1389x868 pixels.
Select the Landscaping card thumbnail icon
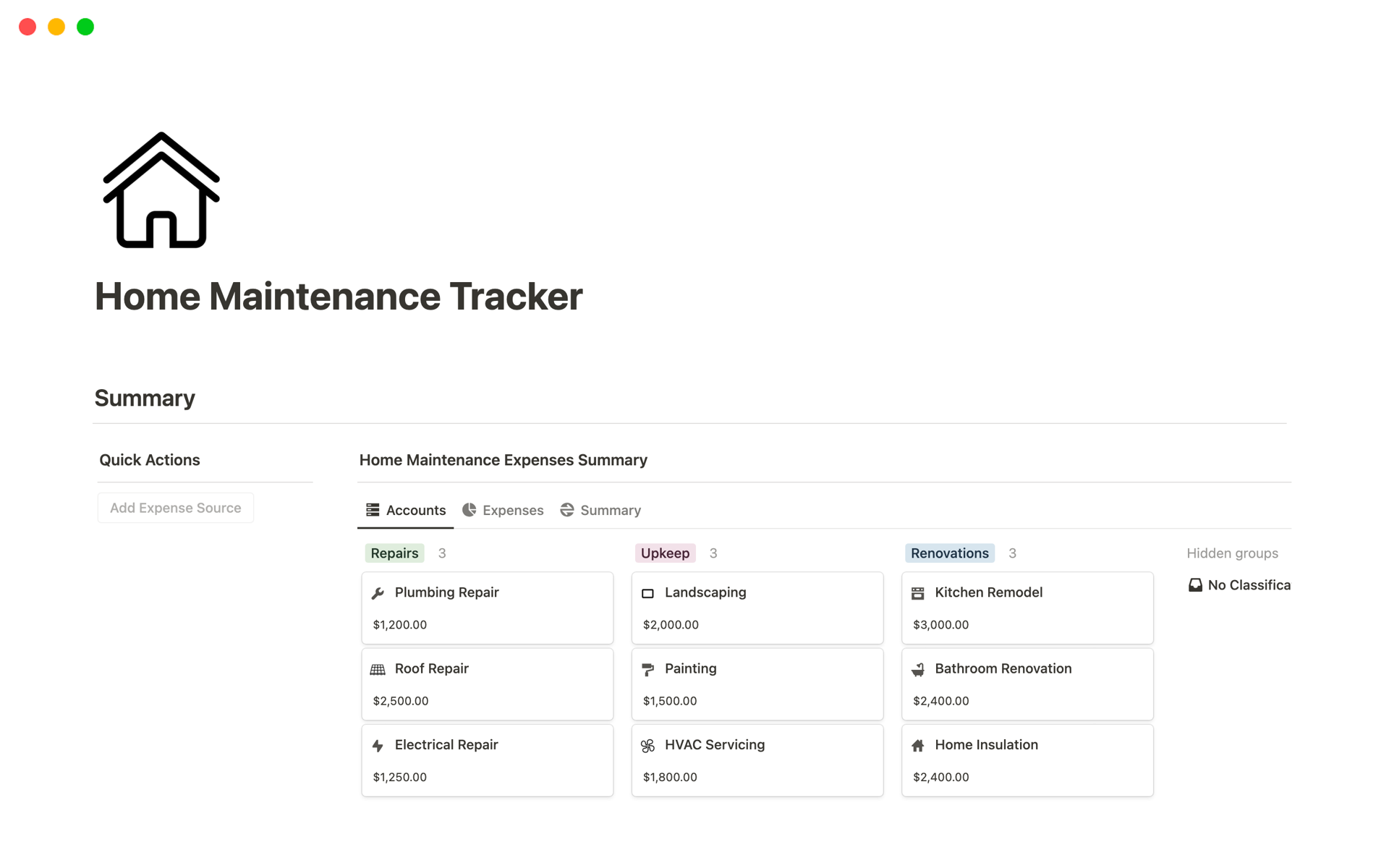point(649,592)
